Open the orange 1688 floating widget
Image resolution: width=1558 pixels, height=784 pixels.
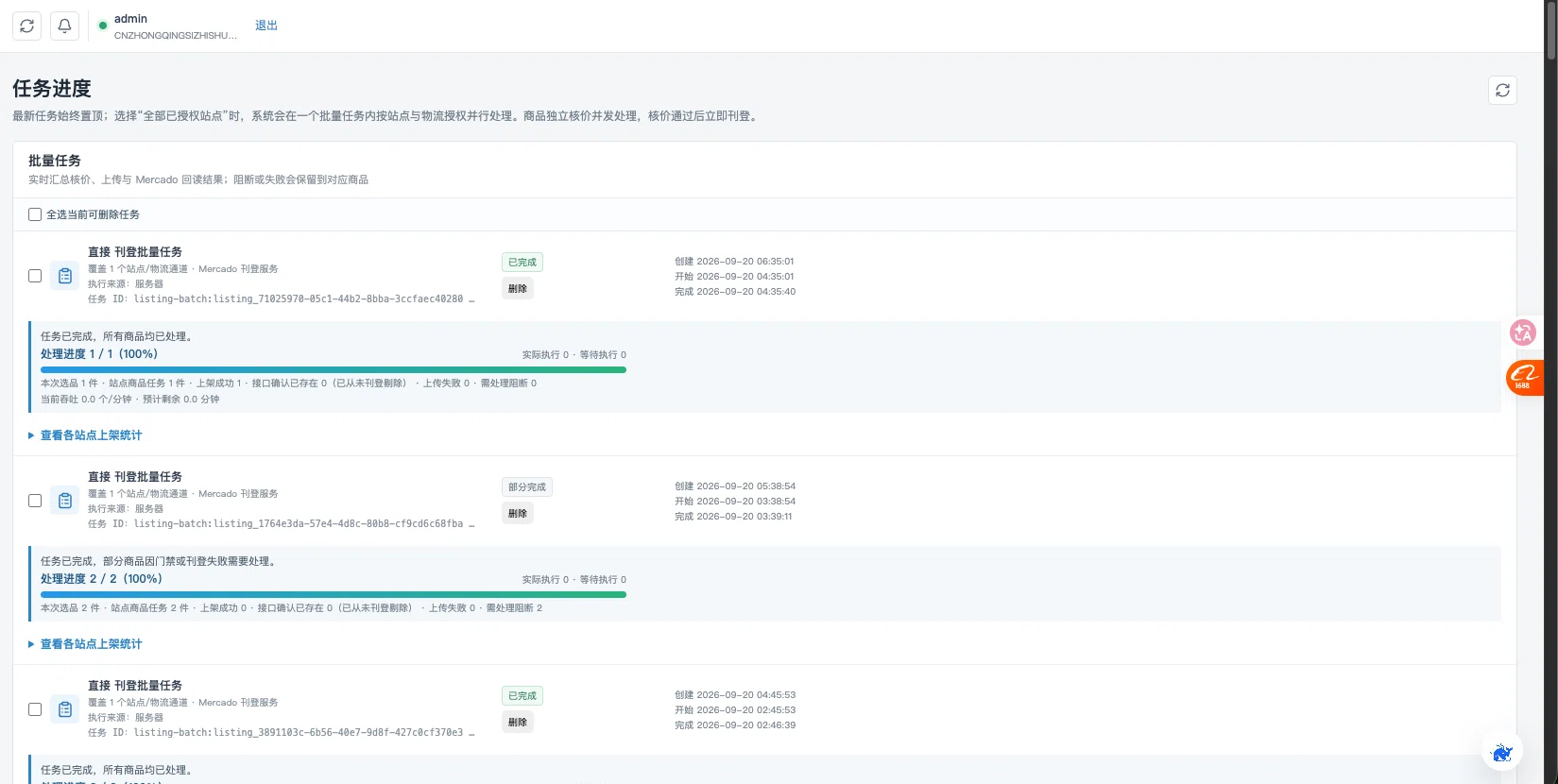click(1524, 378)
